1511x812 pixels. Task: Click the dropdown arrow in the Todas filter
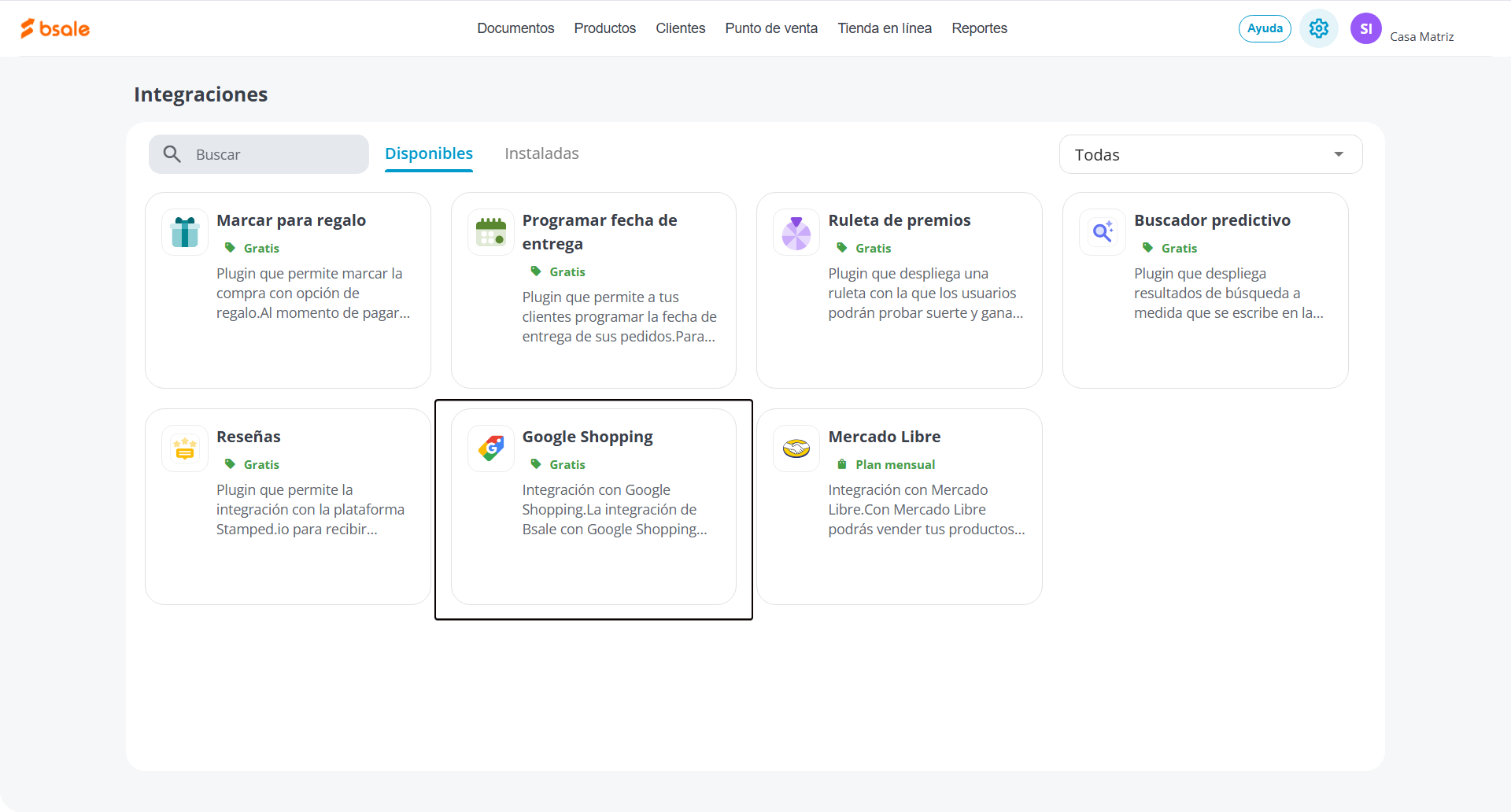pyautogui.click(x=1339, y=154)
